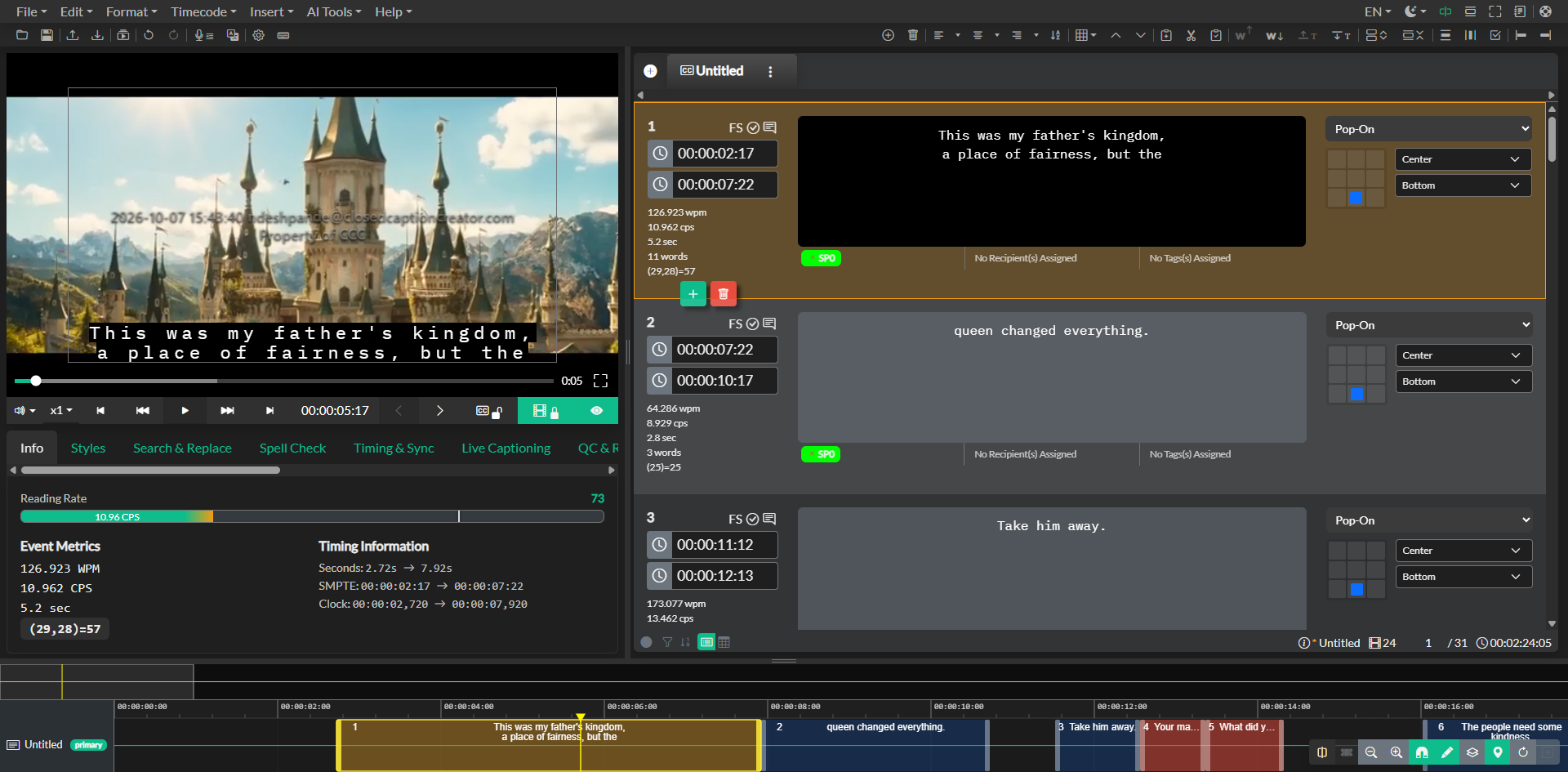Open Pop-On style dropdown for event 1

(x=1428, y=129)
